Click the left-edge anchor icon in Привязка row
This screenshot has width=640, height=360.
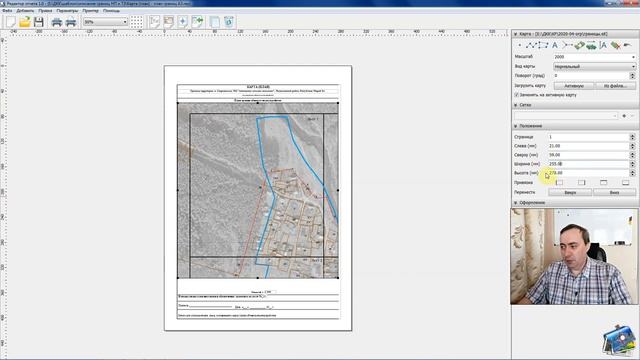(559, 182)
